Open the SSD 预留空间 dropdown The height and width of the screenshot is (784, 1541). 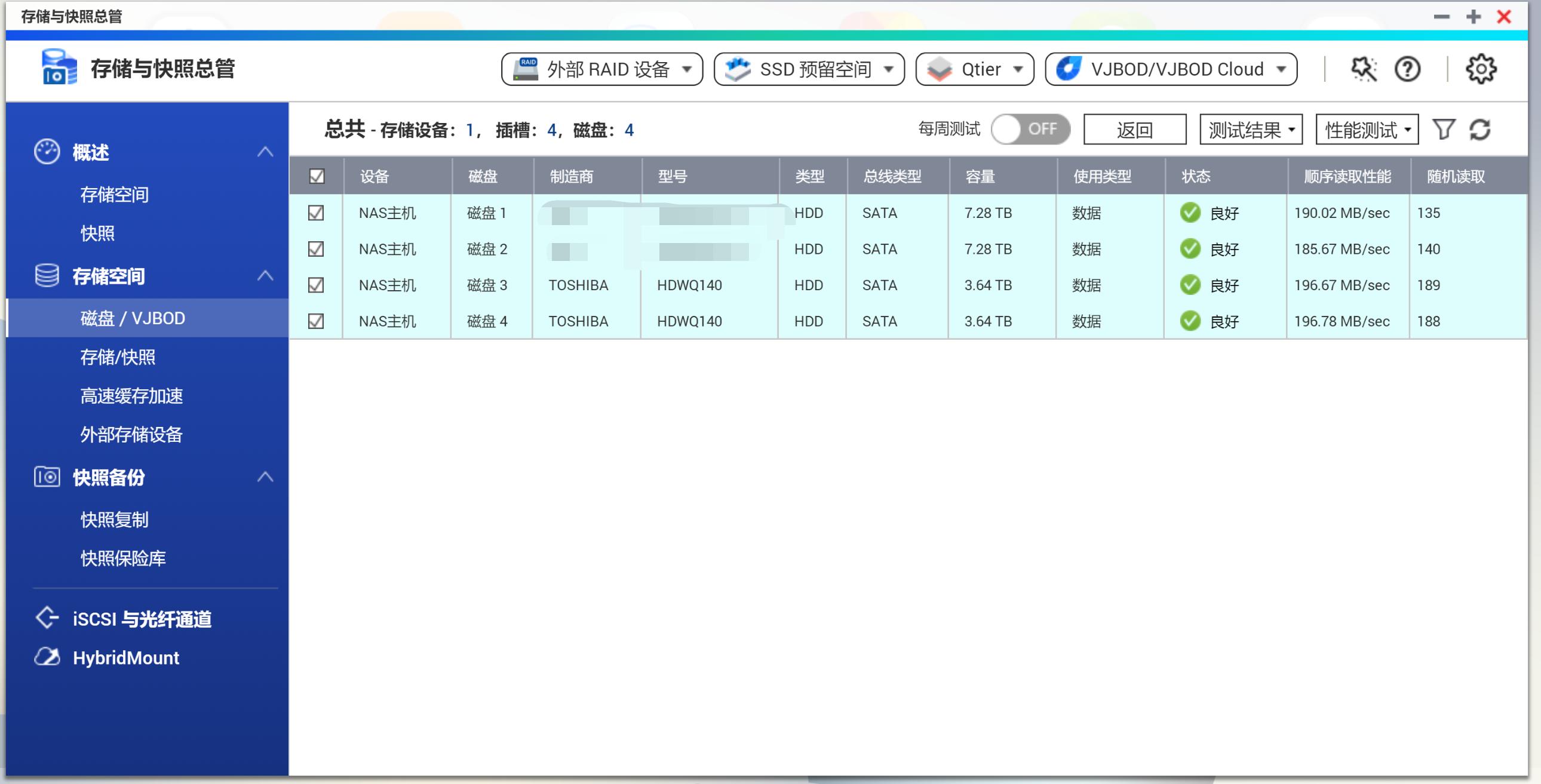click(x=809, y=69)
